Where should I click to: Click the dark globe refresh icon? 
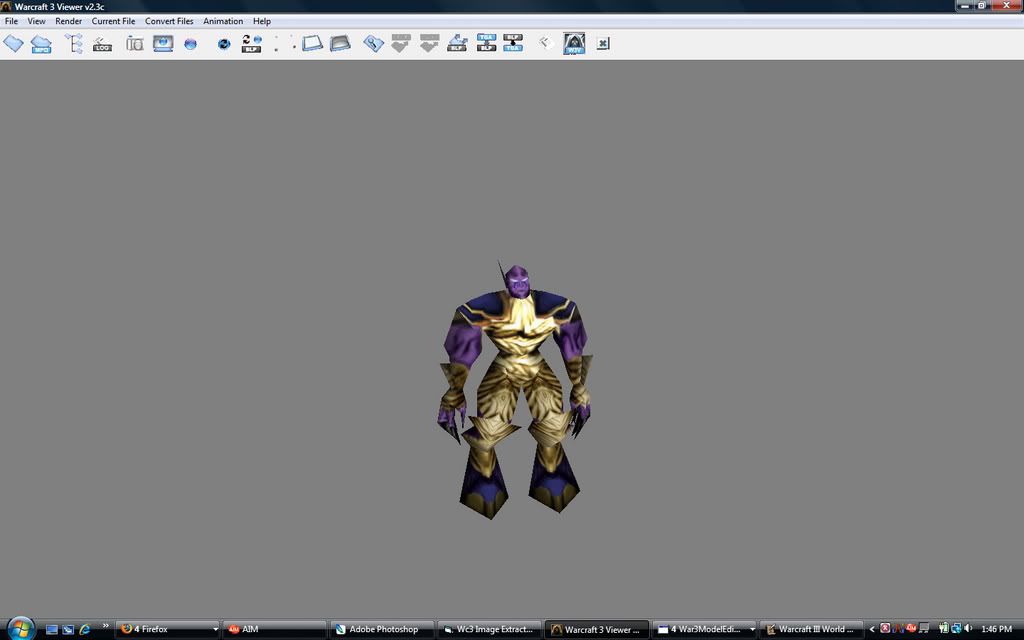[x=223, y=44]
